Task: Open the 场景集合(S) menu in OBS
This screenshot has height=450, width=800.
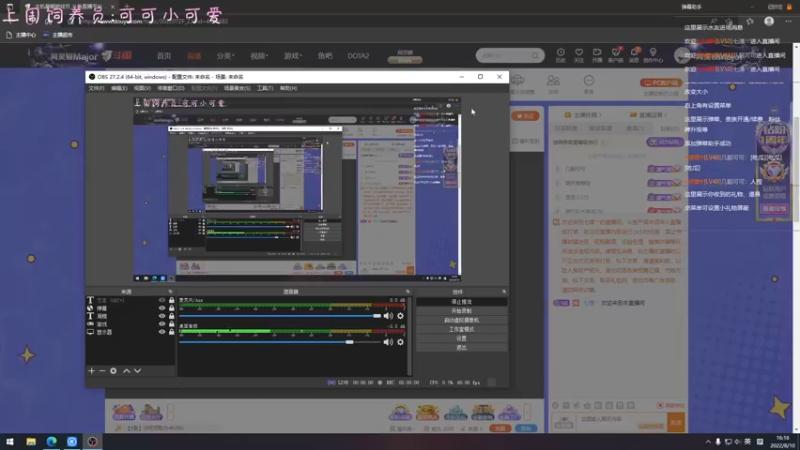Action: 237,88
